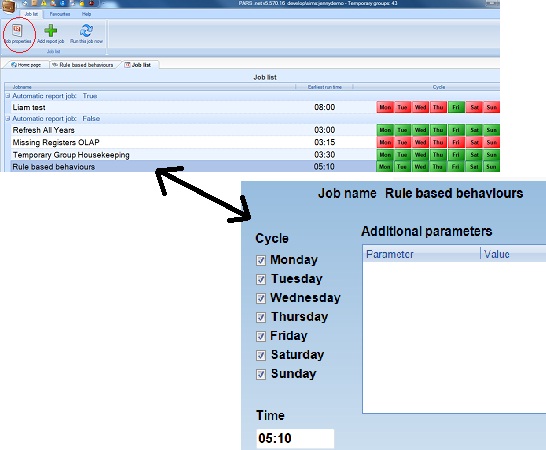This screenshot has height=450, width=546.
Task: Toggle the Wednesday cycle checkbox
Action: tap(261, 298)
